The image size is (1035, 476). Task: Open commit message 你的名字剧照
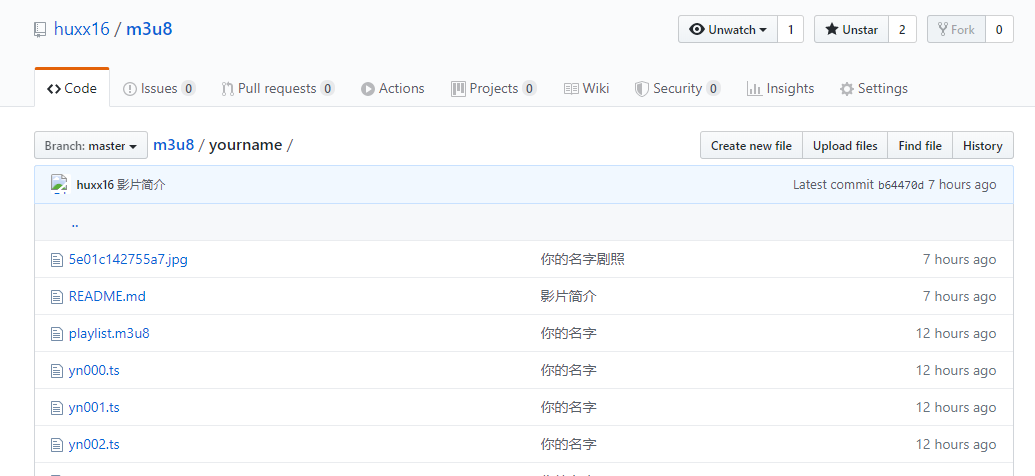(582, 259)
